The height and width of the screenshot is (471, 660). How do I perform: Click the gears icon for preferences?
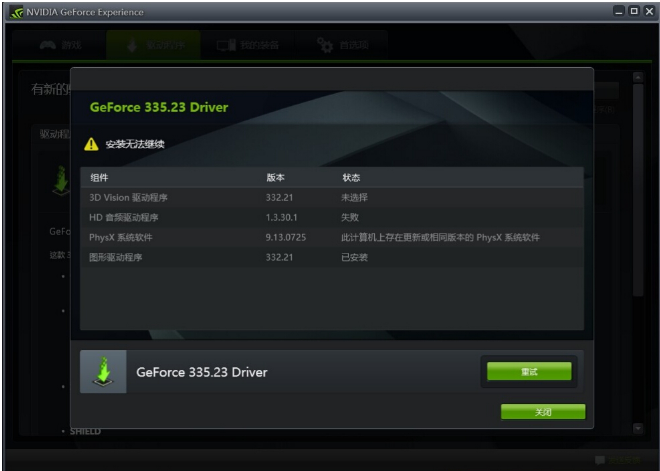tap(324, 45)
